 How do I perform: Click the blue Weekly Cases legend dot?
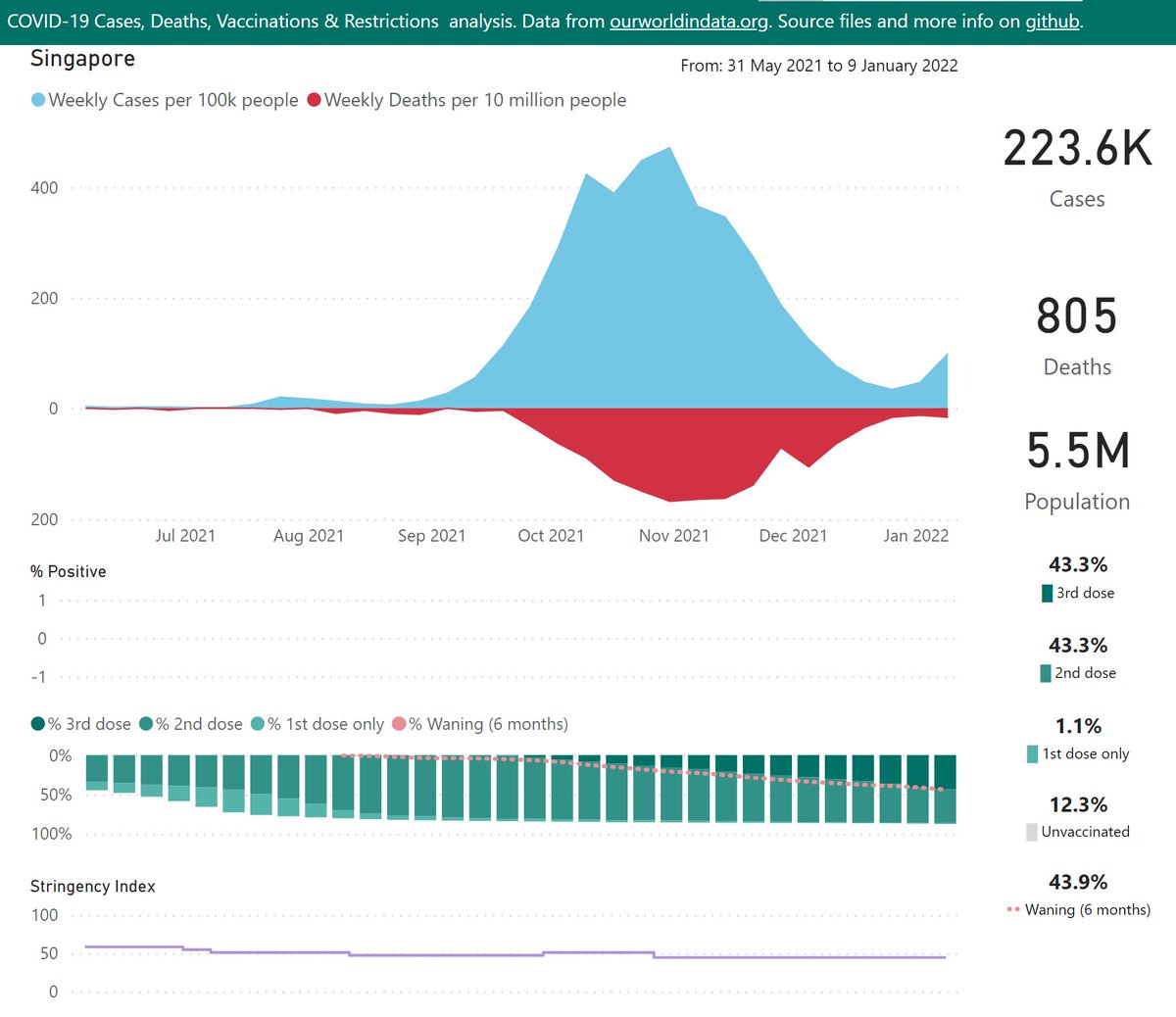38,100
